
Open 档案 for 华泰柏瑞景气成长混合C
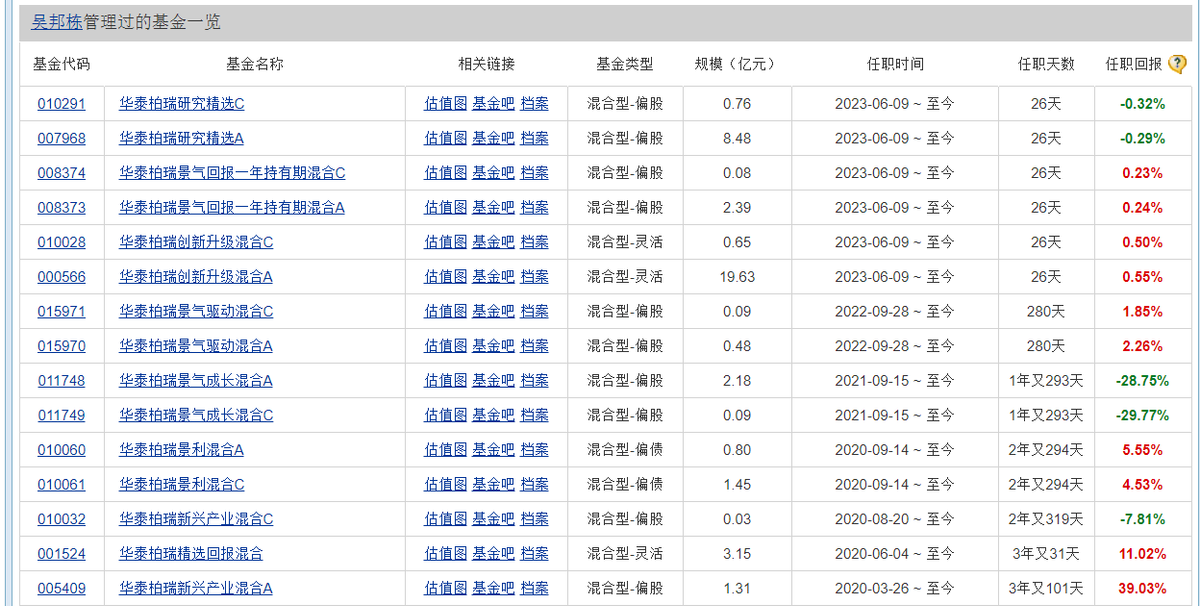[534, 415]
